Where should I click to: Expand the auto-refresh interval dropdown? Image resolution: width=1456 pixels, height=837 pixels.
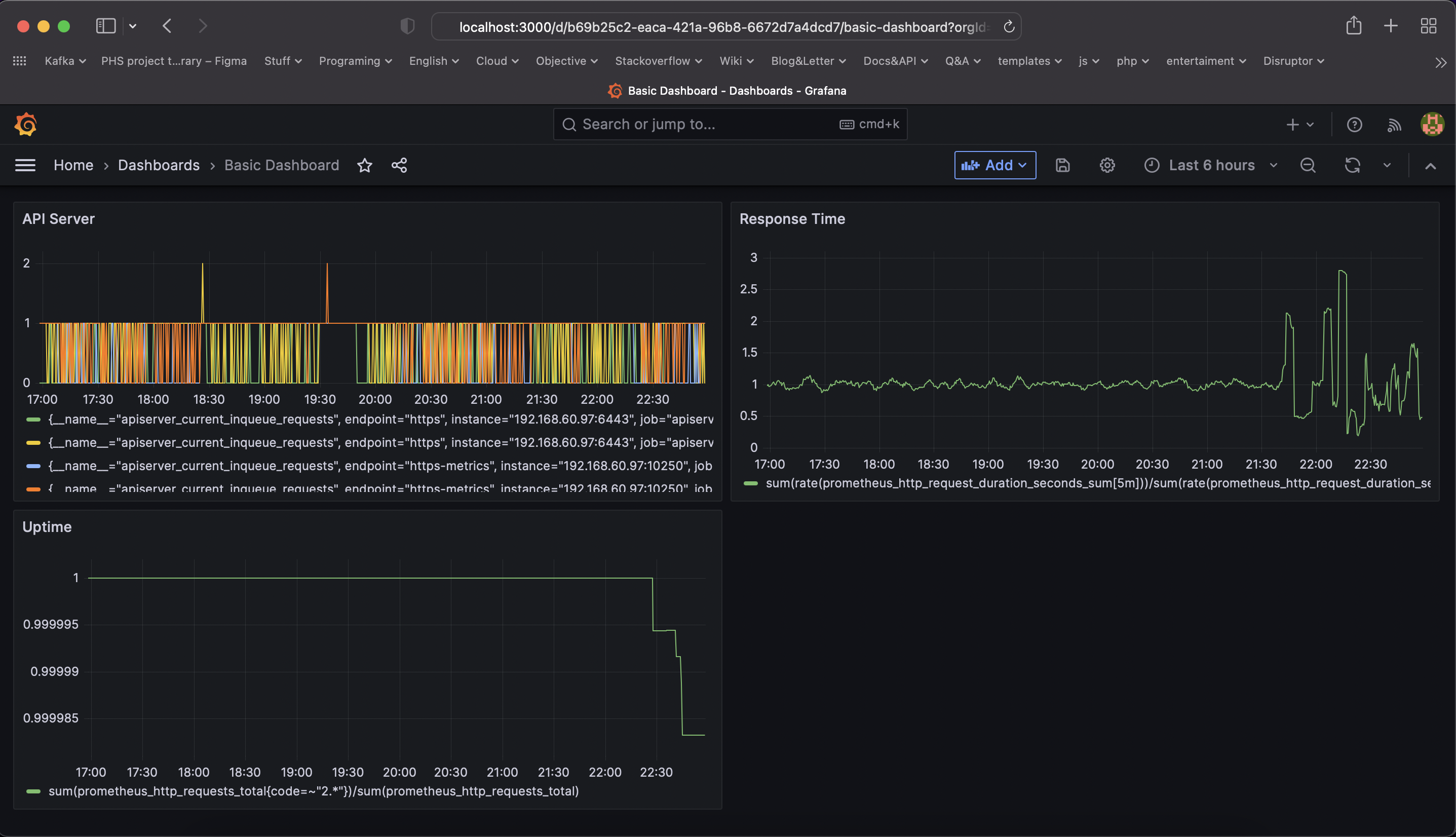pyautogui.click(x=1387, y=166)
